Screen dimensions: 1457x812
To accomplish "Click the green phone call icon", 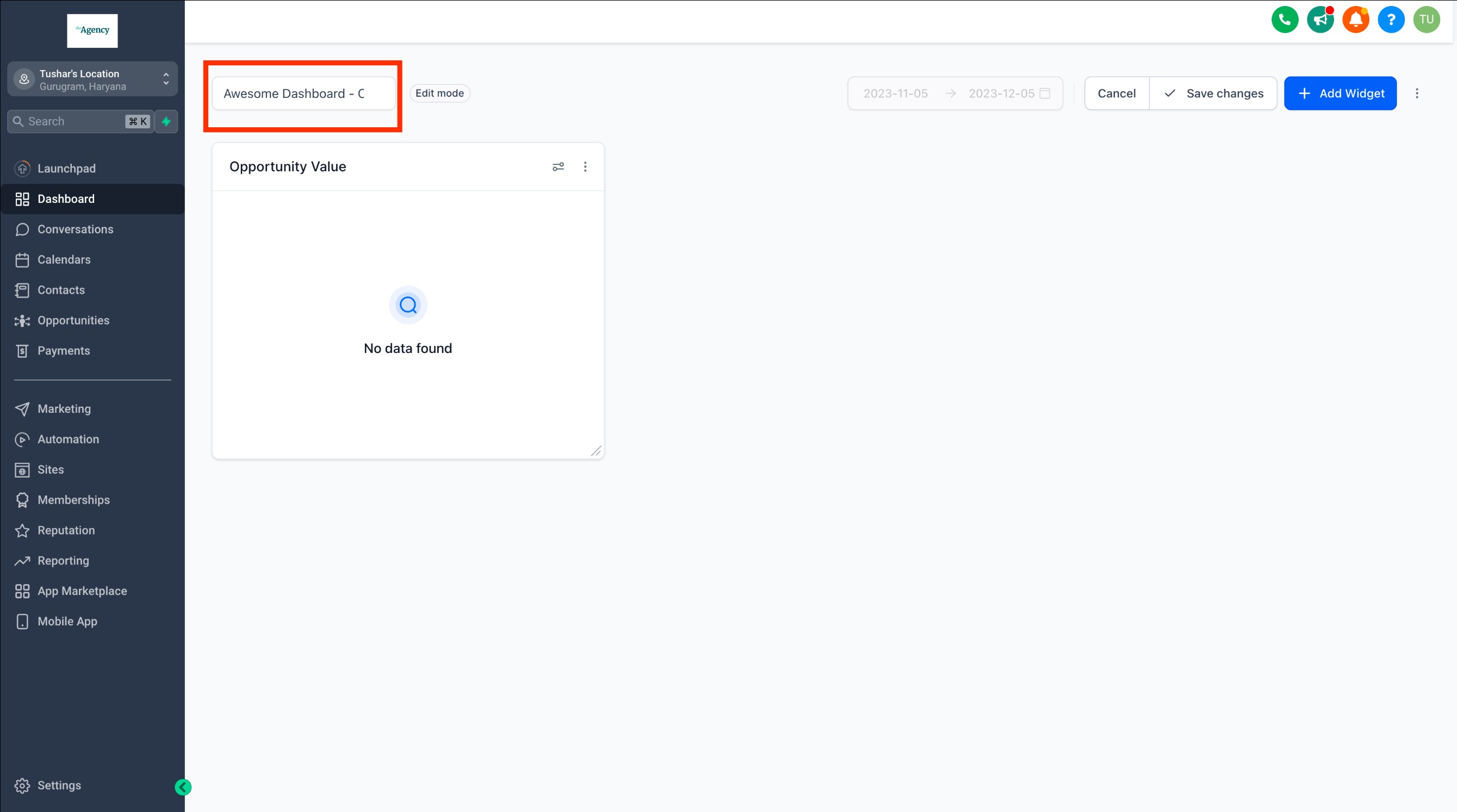I will (1285, 20).
